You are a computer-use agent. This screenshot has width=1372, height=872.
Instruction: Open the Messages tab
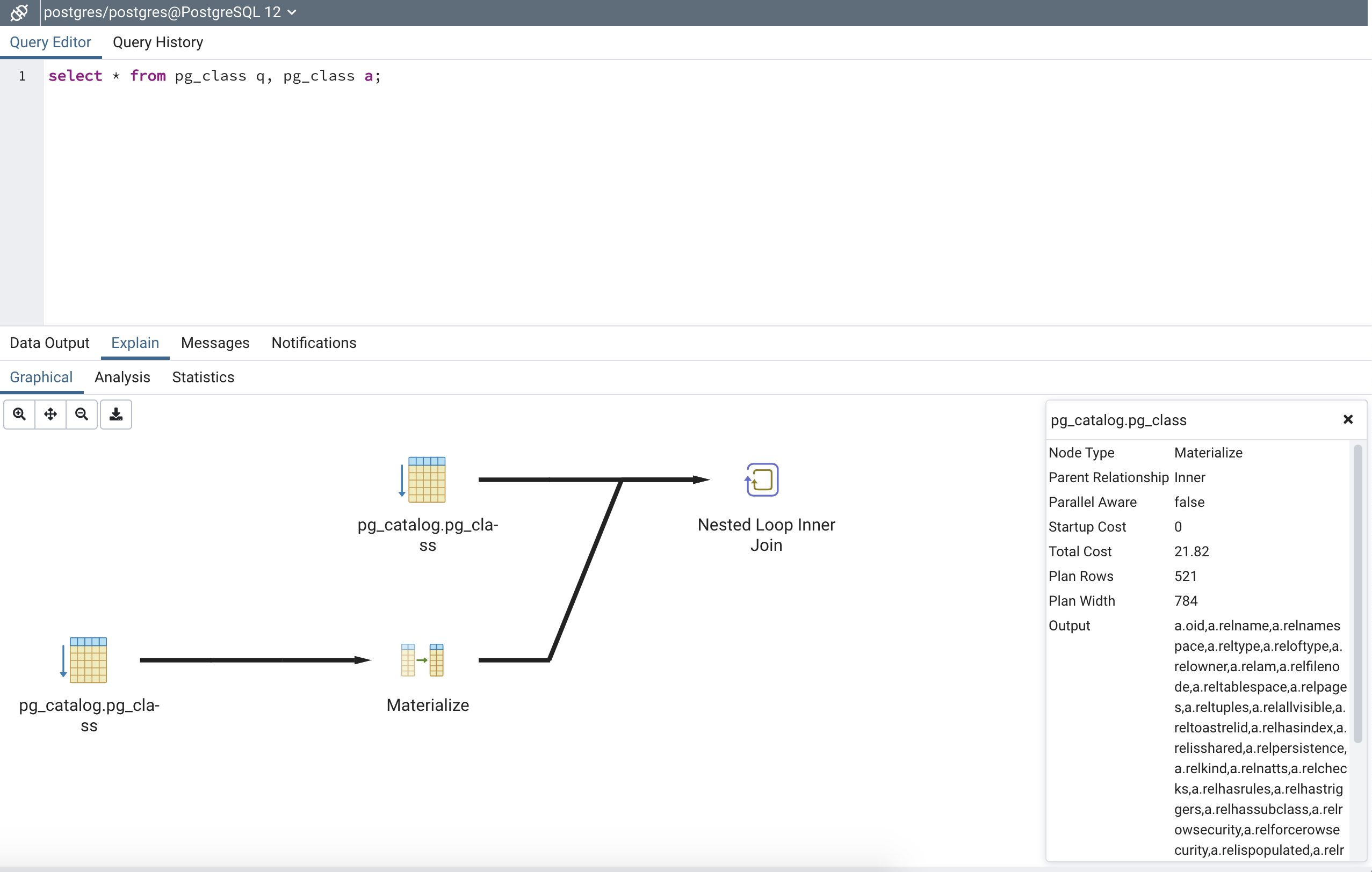[215, 343]
